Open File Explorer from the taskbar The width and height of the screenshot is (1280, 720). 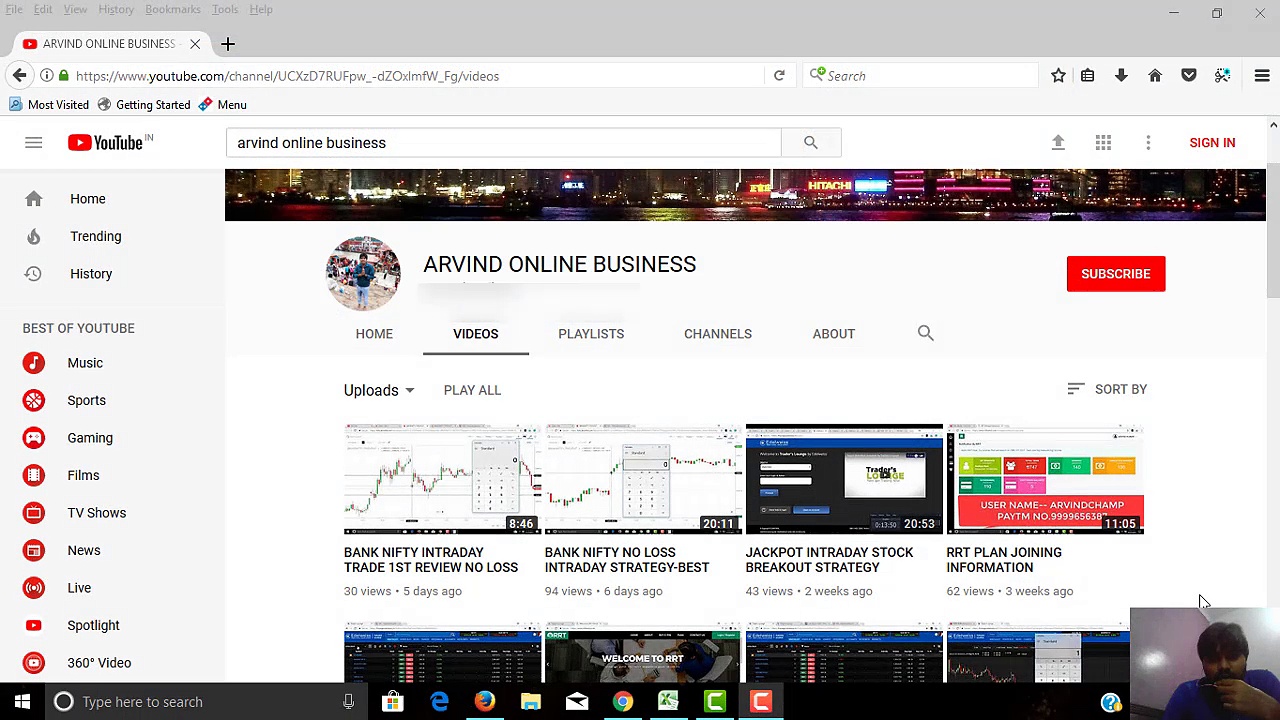[x=531, y=702]
